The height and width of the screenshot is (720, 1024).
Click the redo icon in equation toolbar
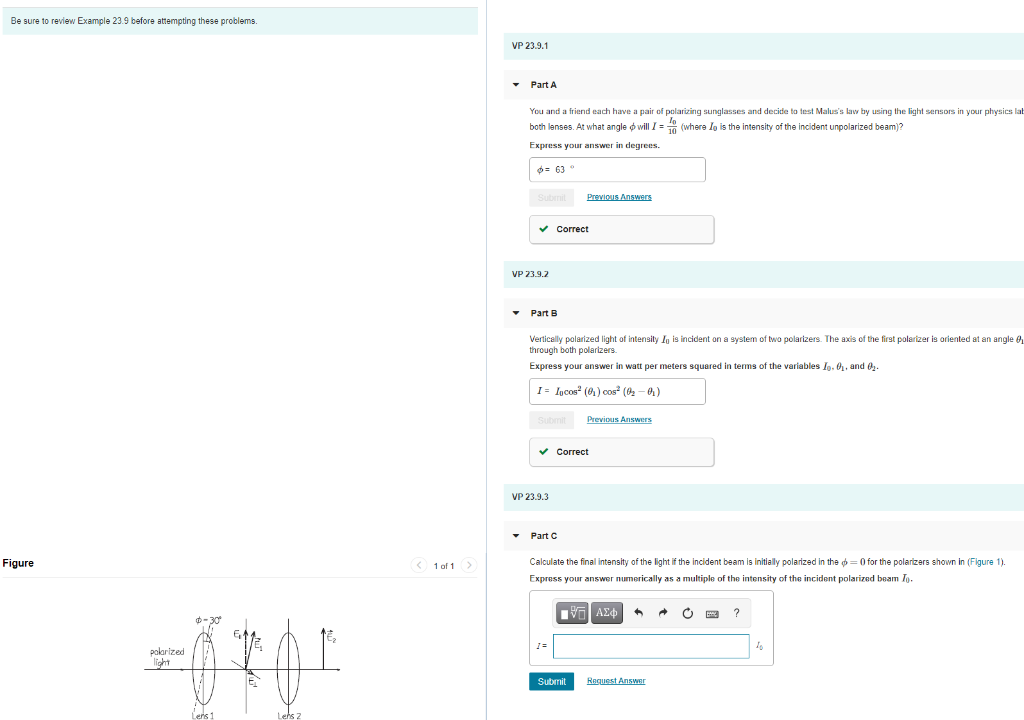(662, 613)
